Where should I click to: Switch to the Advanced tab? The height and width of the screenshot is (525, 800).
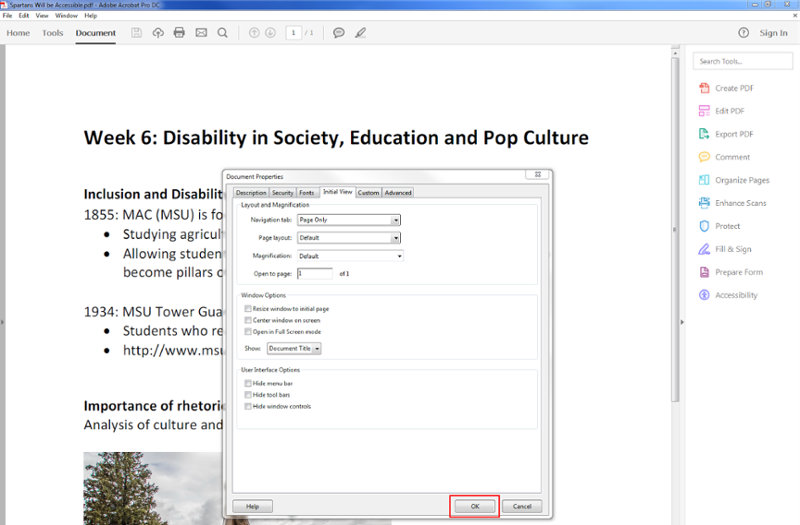pos(398,193)
